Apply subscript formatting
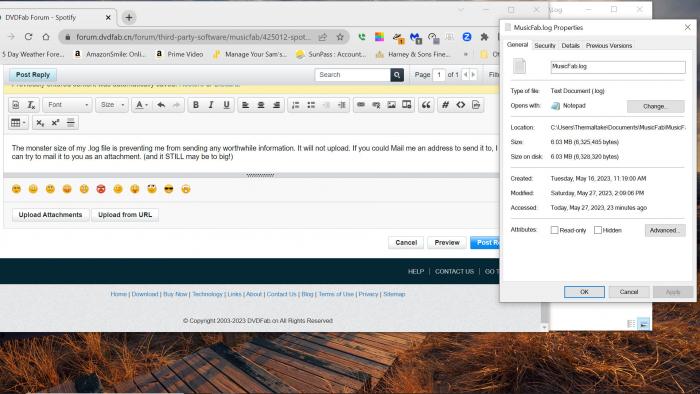Image resolution: width=700 pixels, height=394 pixels. tap(40, 123)
